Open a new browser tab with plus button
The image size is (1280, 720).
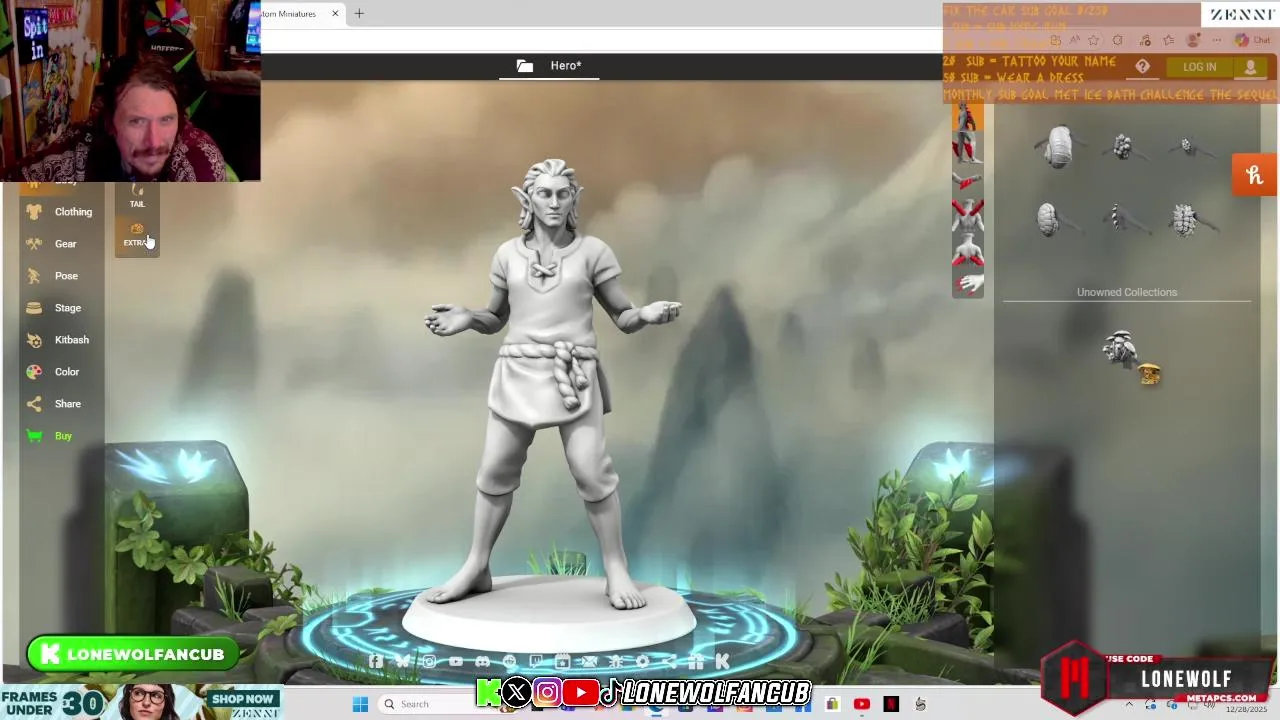tap(359, 14)
